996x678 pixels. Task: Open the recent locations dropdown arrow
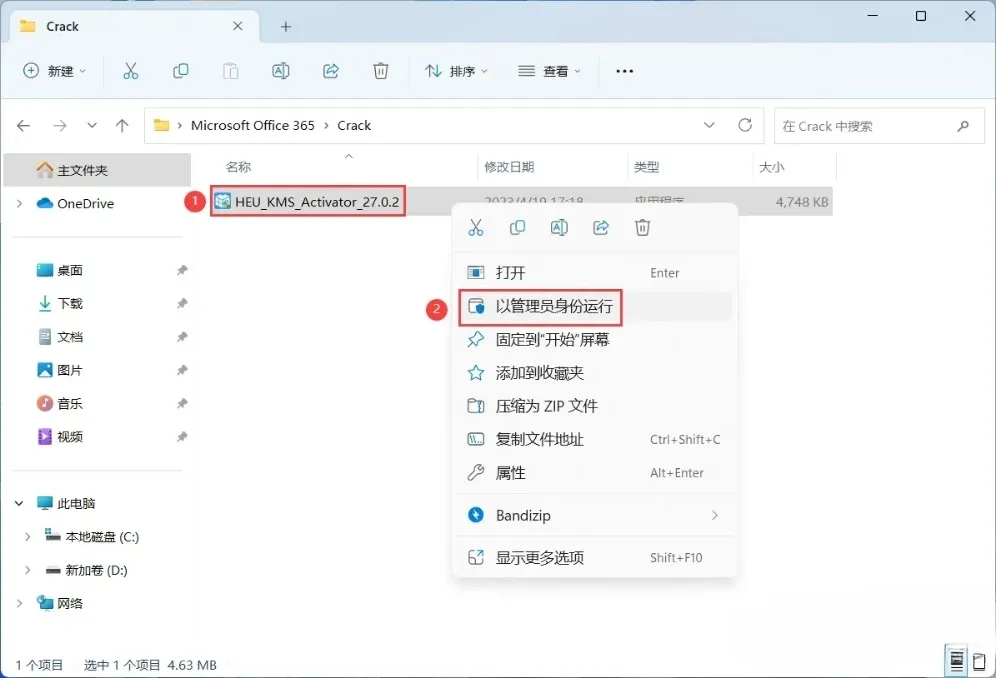point(92,126)
